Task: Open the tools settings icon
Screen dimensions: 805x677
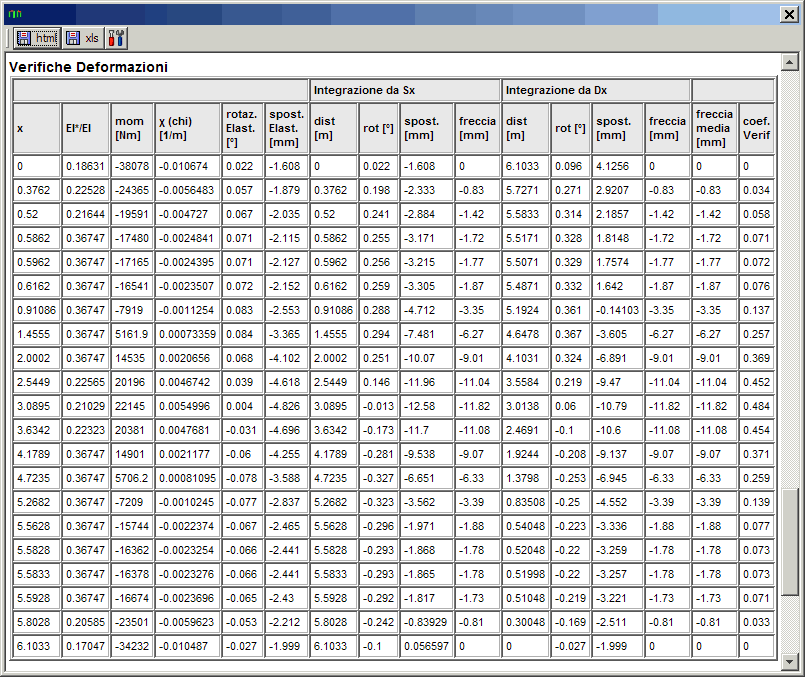Action: [x=116, y=38]
